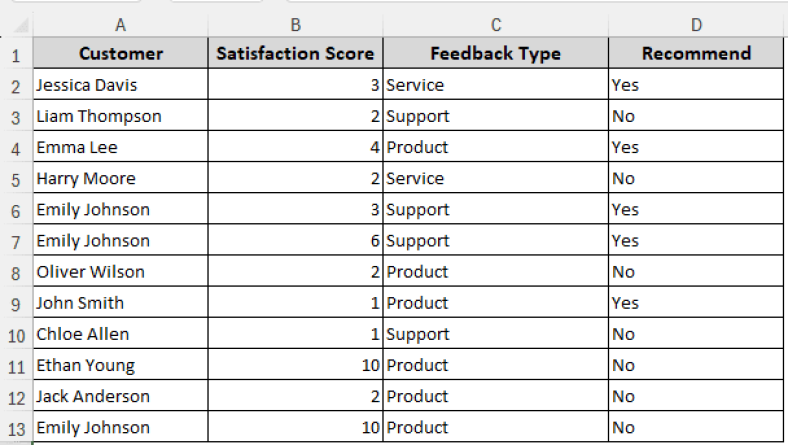Screen dimensions: 788x445
Task: Click Emma Lee's feedback type cell
Action: (495, 147)
